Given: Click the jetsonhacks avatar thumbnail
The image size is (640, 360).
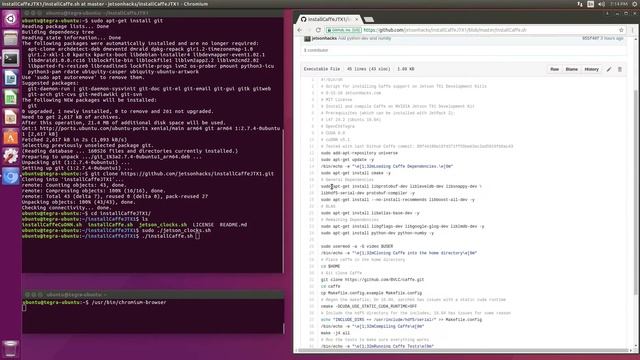Looking at the screenshot, I should tap(307, 38).
